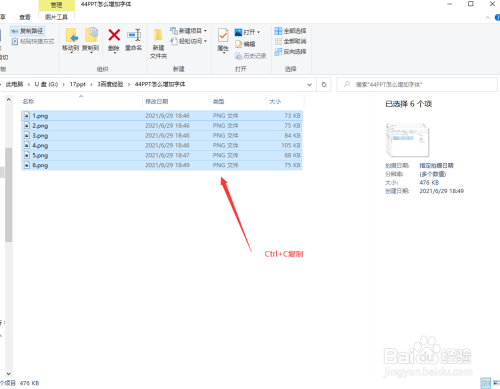Click the 4.png file icon

point(27,145)
